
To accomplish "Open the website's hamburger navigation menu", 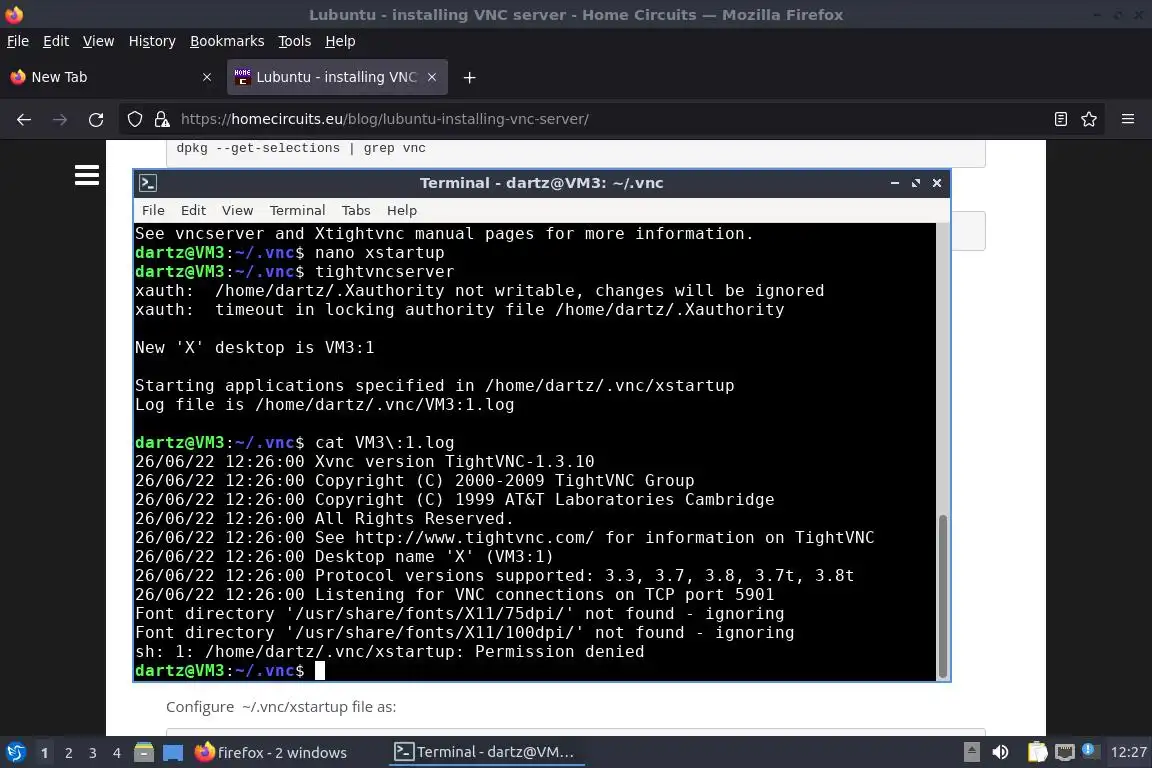I will [87, 175].
